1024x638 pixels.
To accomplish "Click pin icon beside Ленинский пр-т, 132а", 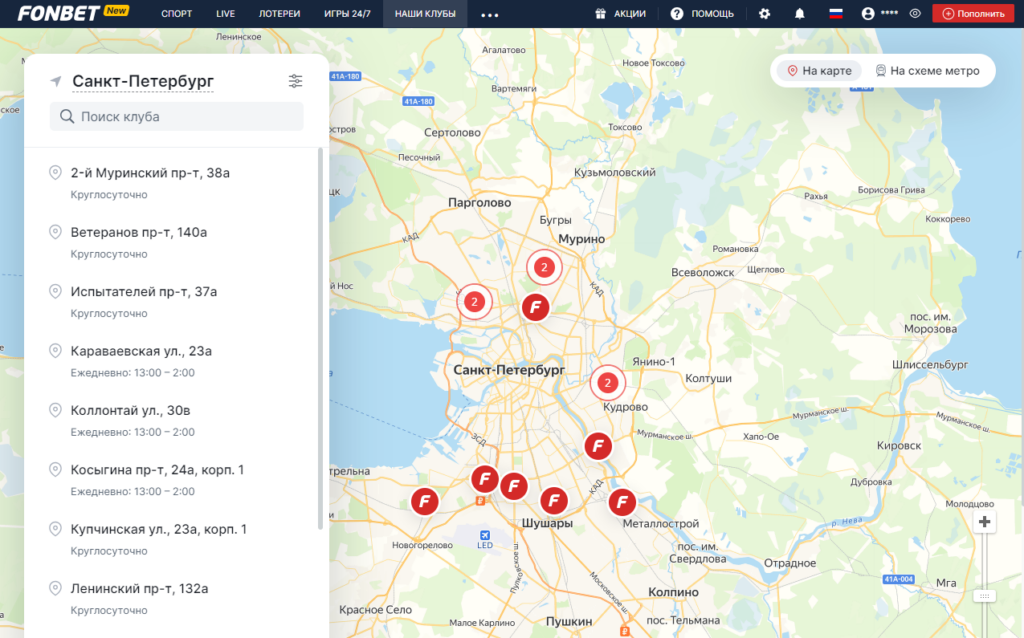I will (x=56, y=588).
